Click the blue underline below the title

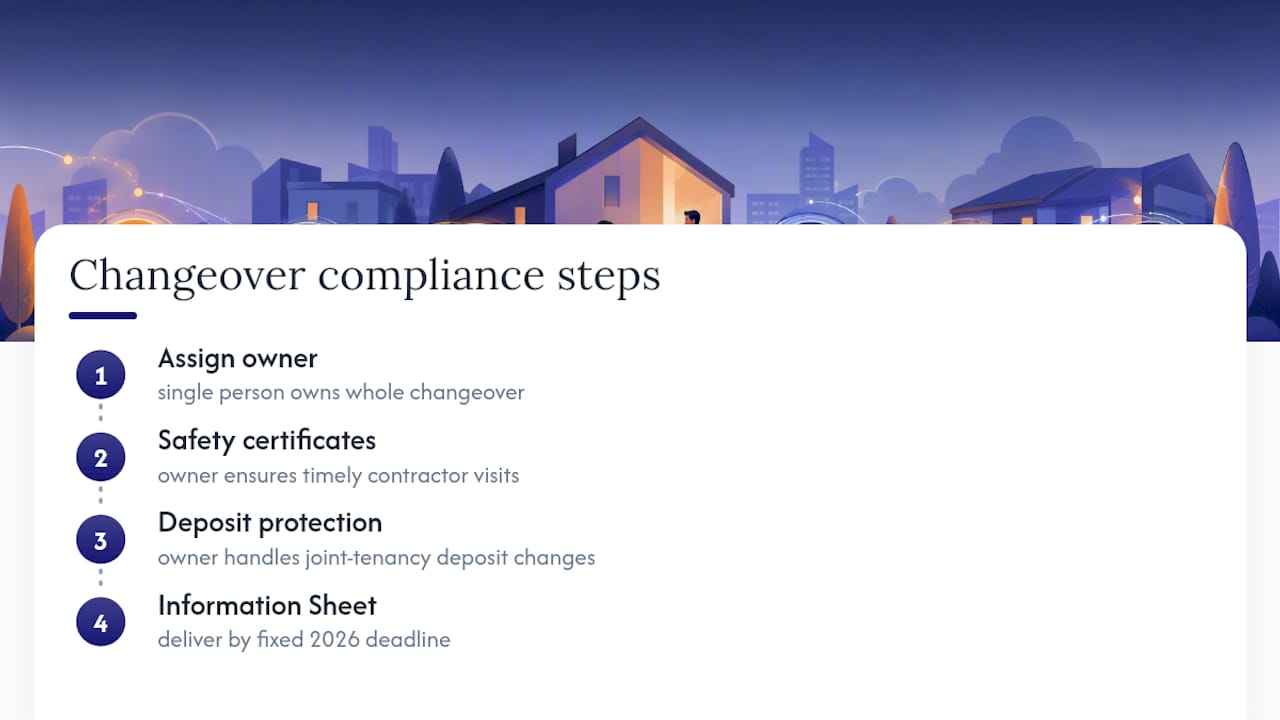(x=103, y=316)
